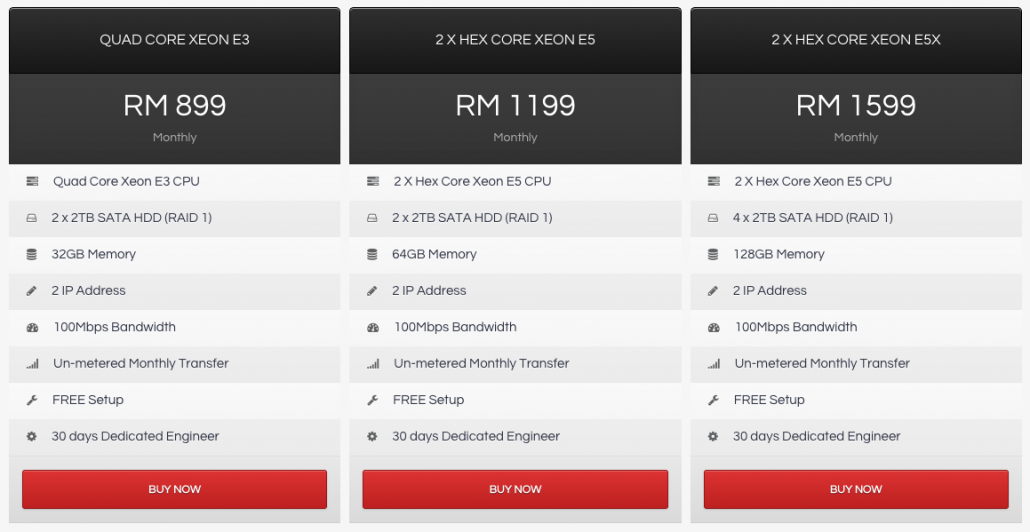Click hard drive icon in RM 899 plan
Image resolution: width=1030 pixels, height=532 pixels.
32,218
